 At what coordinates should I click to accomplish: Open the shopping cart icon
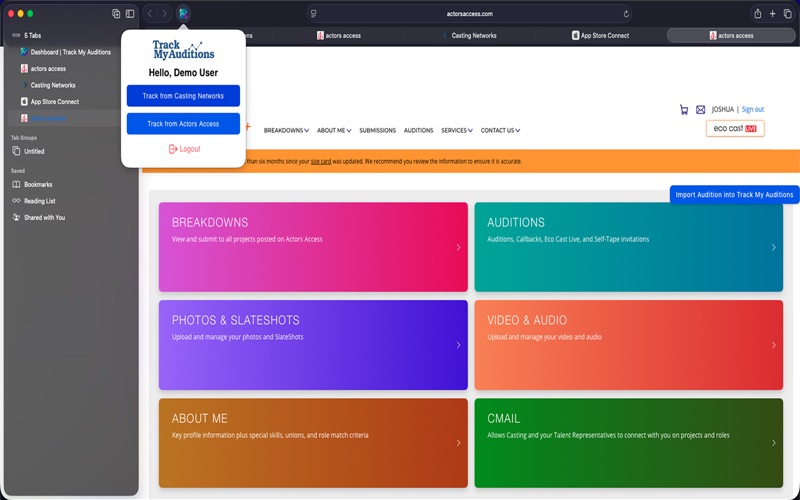684,110
